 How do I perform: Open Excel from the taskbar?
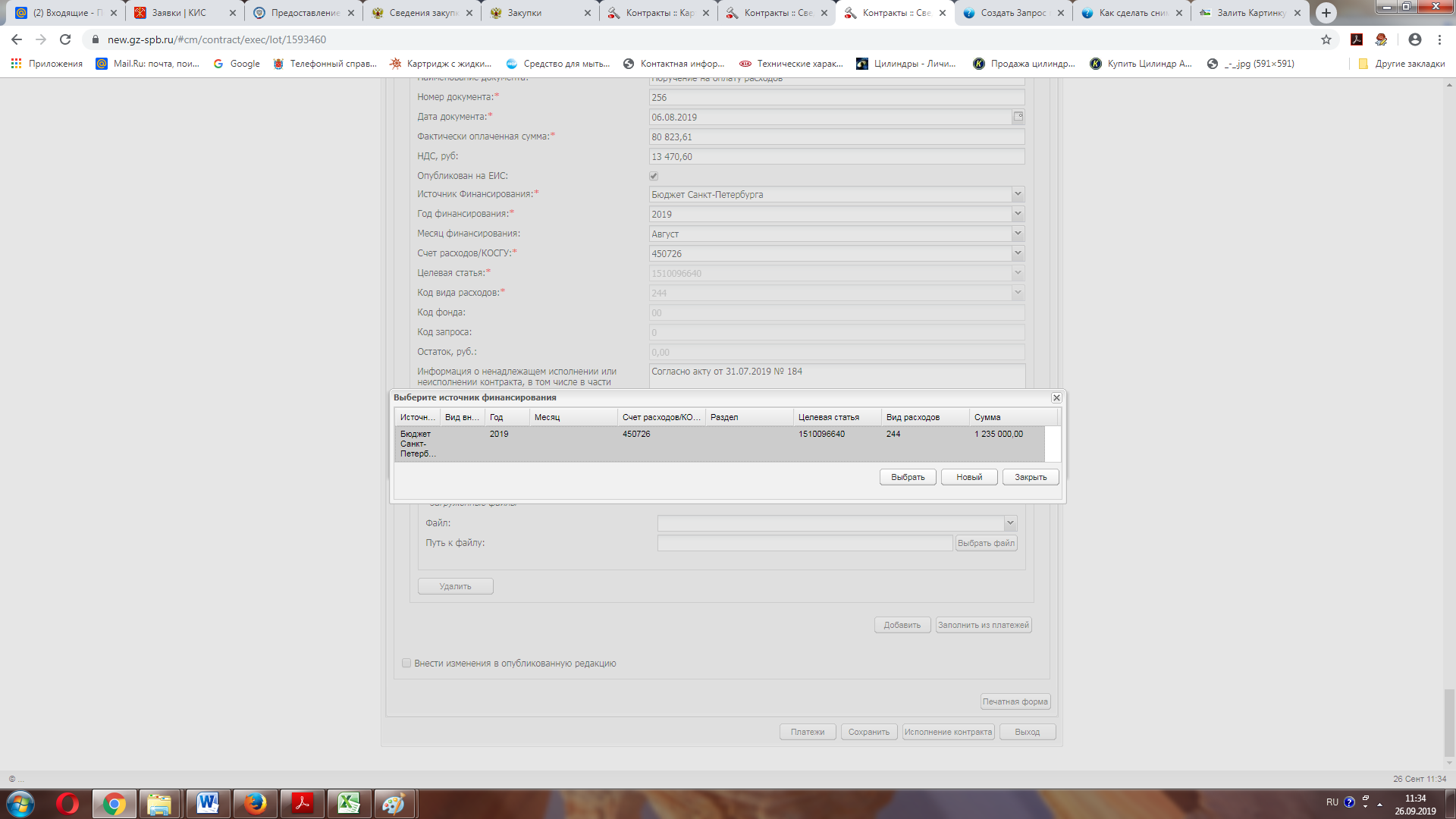click(349, 804)
